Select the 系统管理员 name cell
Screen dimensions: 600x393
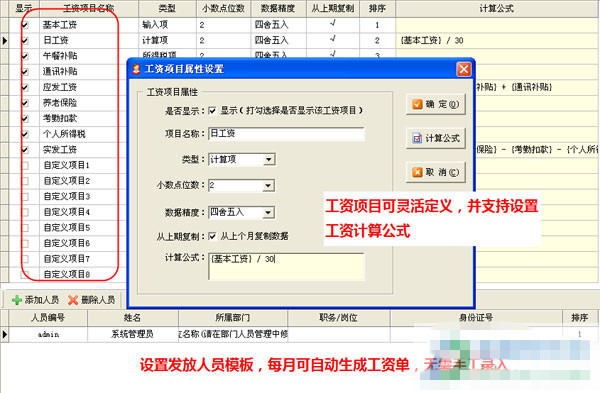coord(133,334)
